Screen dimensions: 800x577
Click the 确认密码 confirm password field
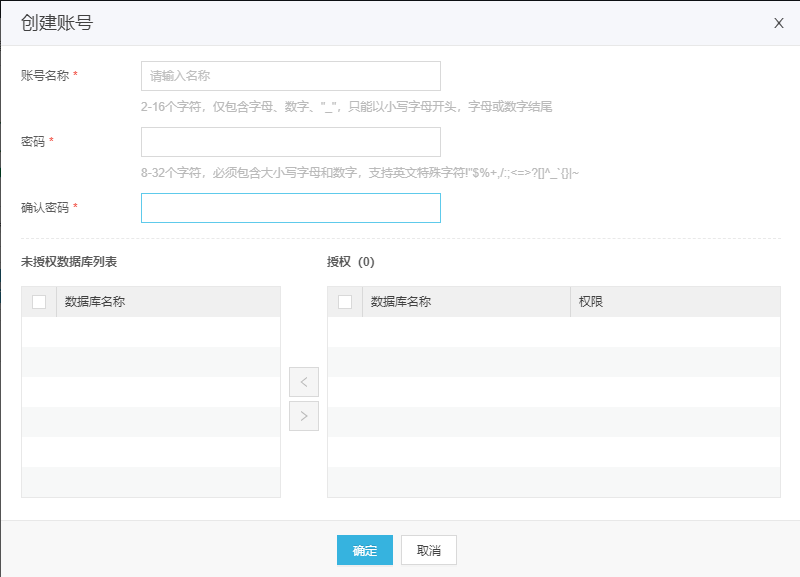(290, 207)
